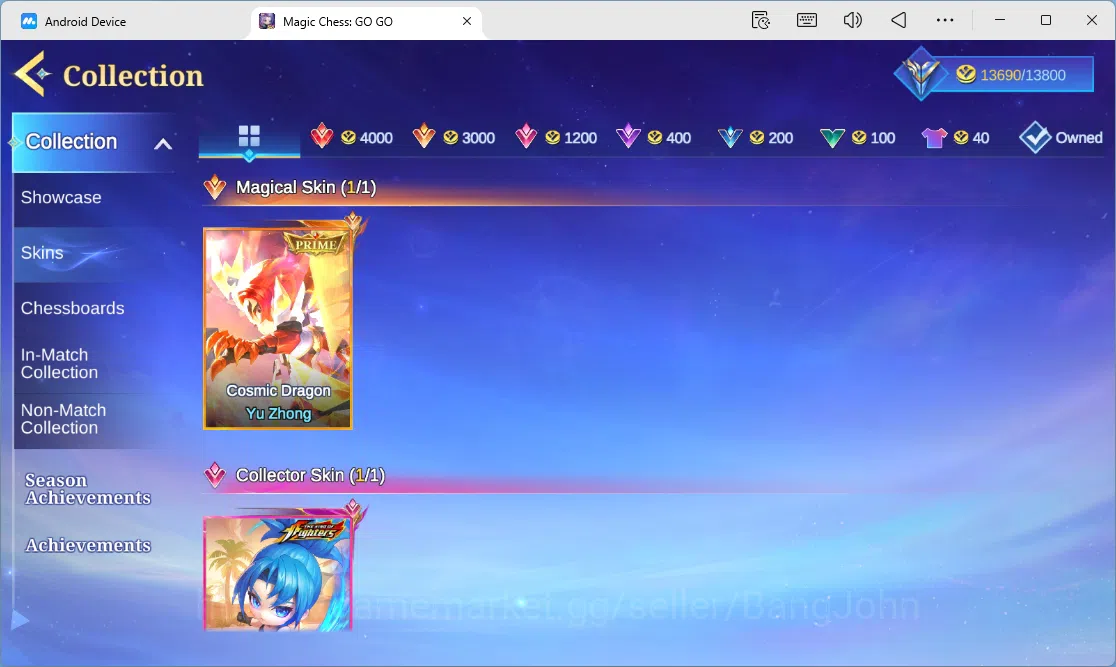
Task: Collapse the Collection sidebar section
Action: point(163,143)
